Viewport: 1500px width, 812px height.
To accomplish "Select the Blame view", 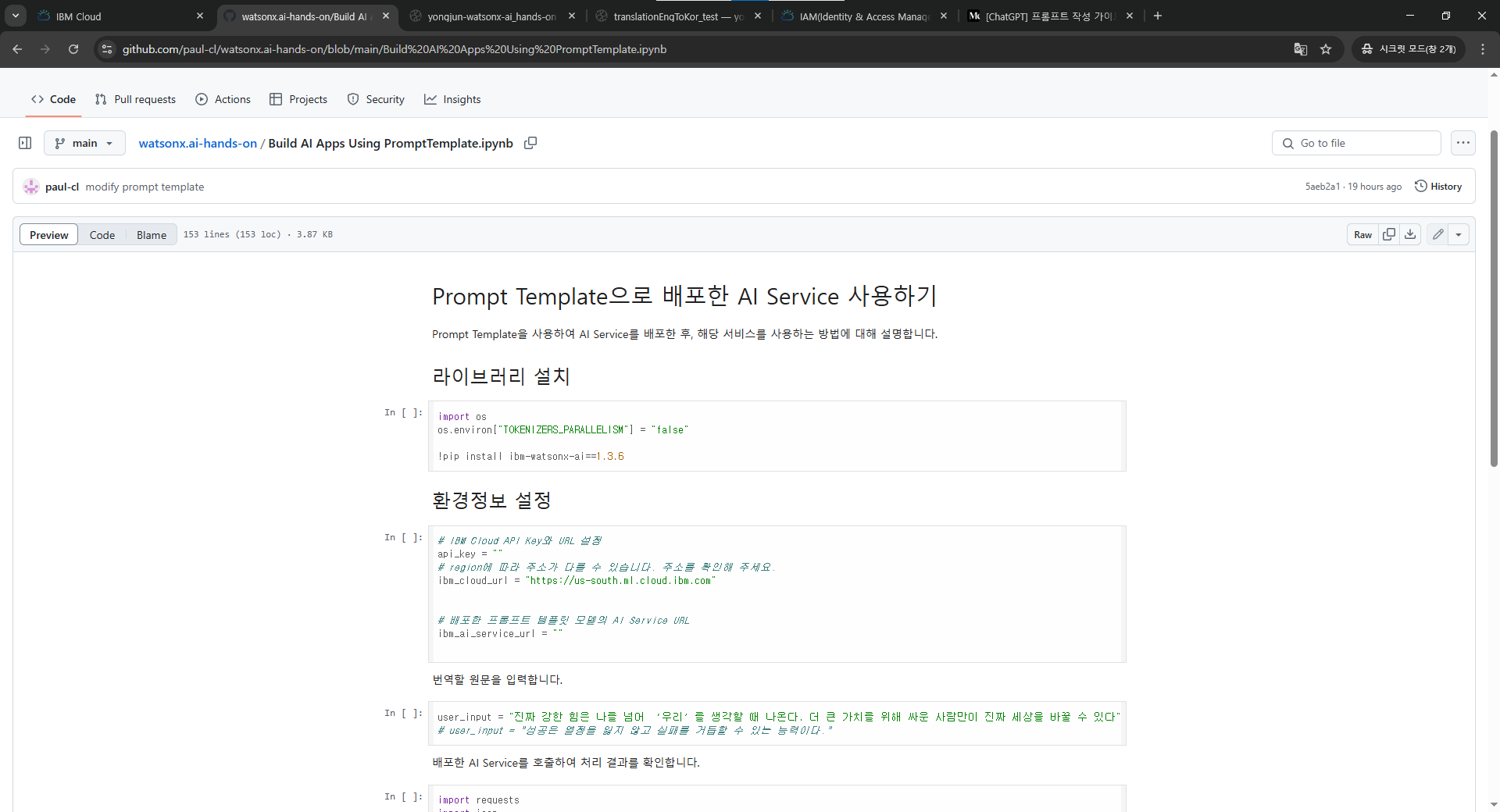I will (x=152, y=235).
